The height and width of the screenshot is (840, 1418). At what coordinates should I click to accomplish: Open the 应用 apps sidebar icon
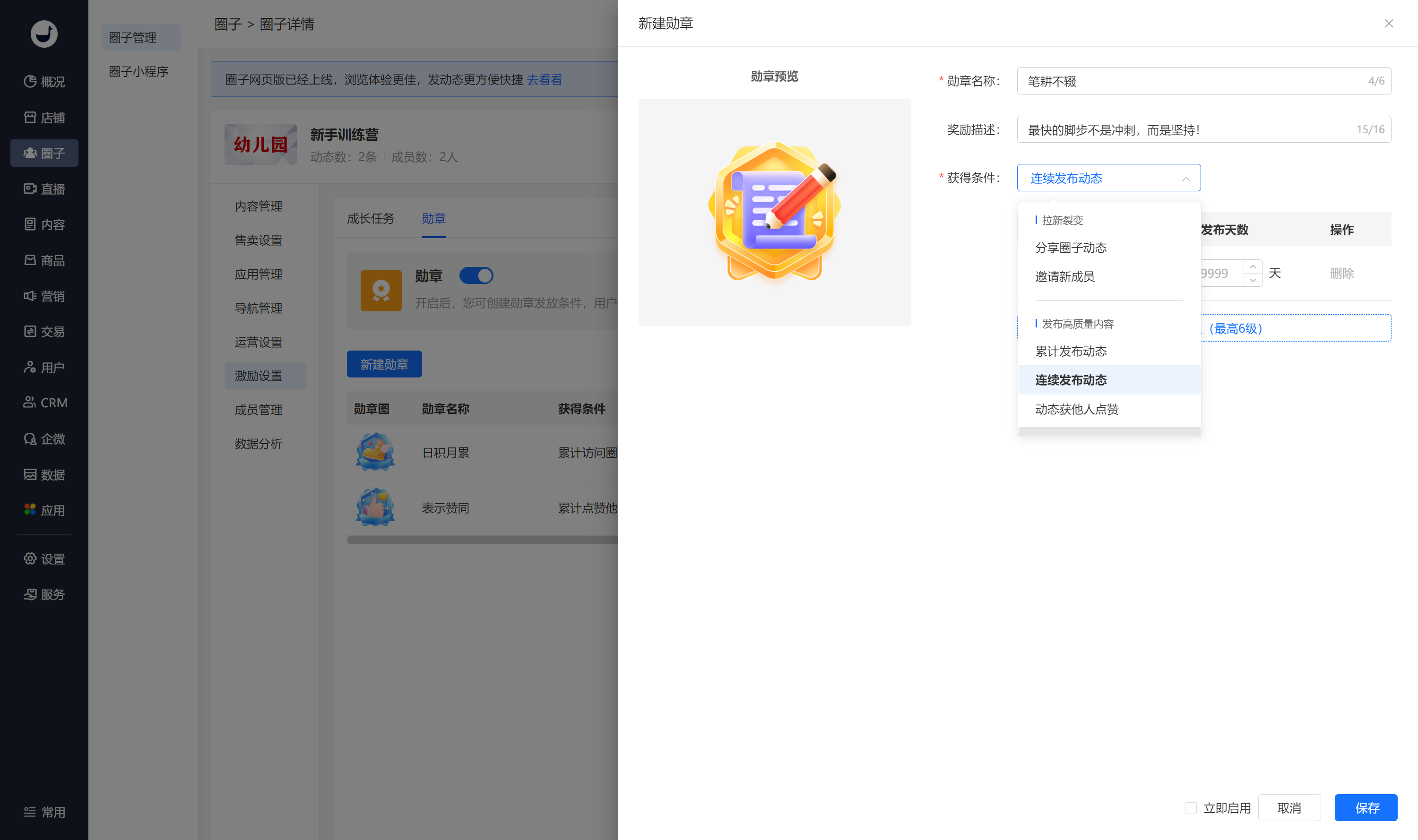pyautogui.click(x=30, y=510)
